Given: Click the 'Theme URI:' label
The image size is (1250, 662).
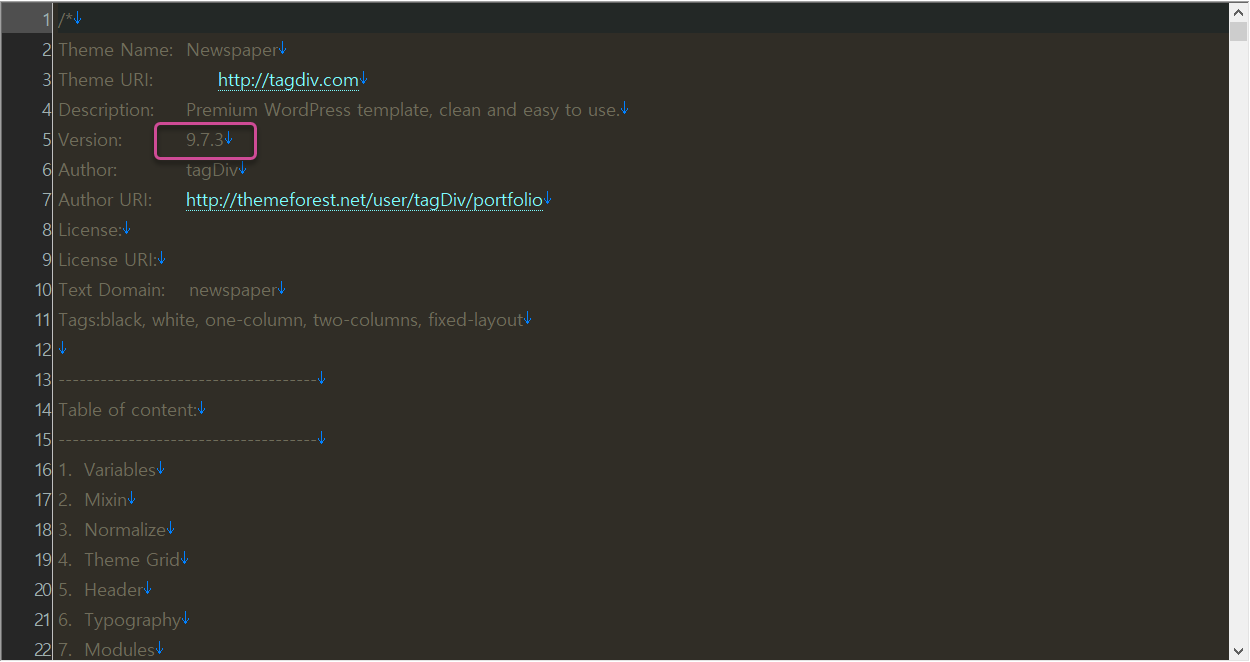Looking at the screenshot, I should point(106,80).
